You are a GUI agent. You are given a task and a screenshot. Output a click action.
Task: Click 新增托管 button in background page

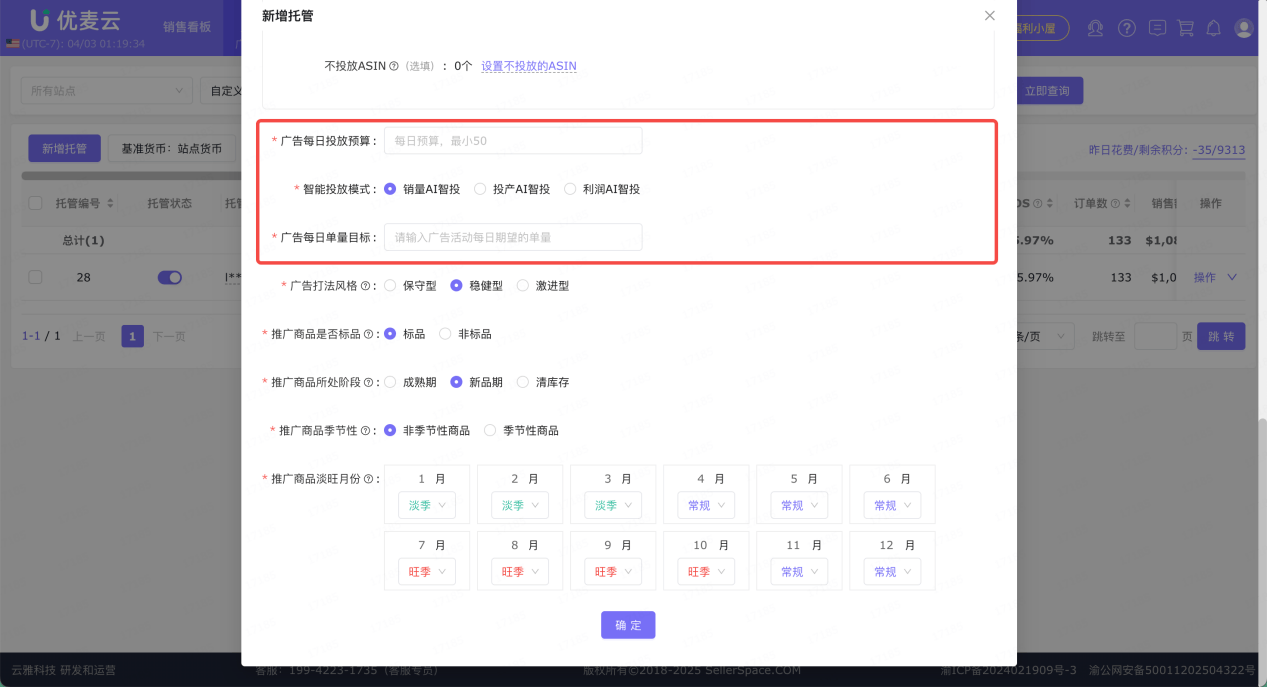[64, 149]
